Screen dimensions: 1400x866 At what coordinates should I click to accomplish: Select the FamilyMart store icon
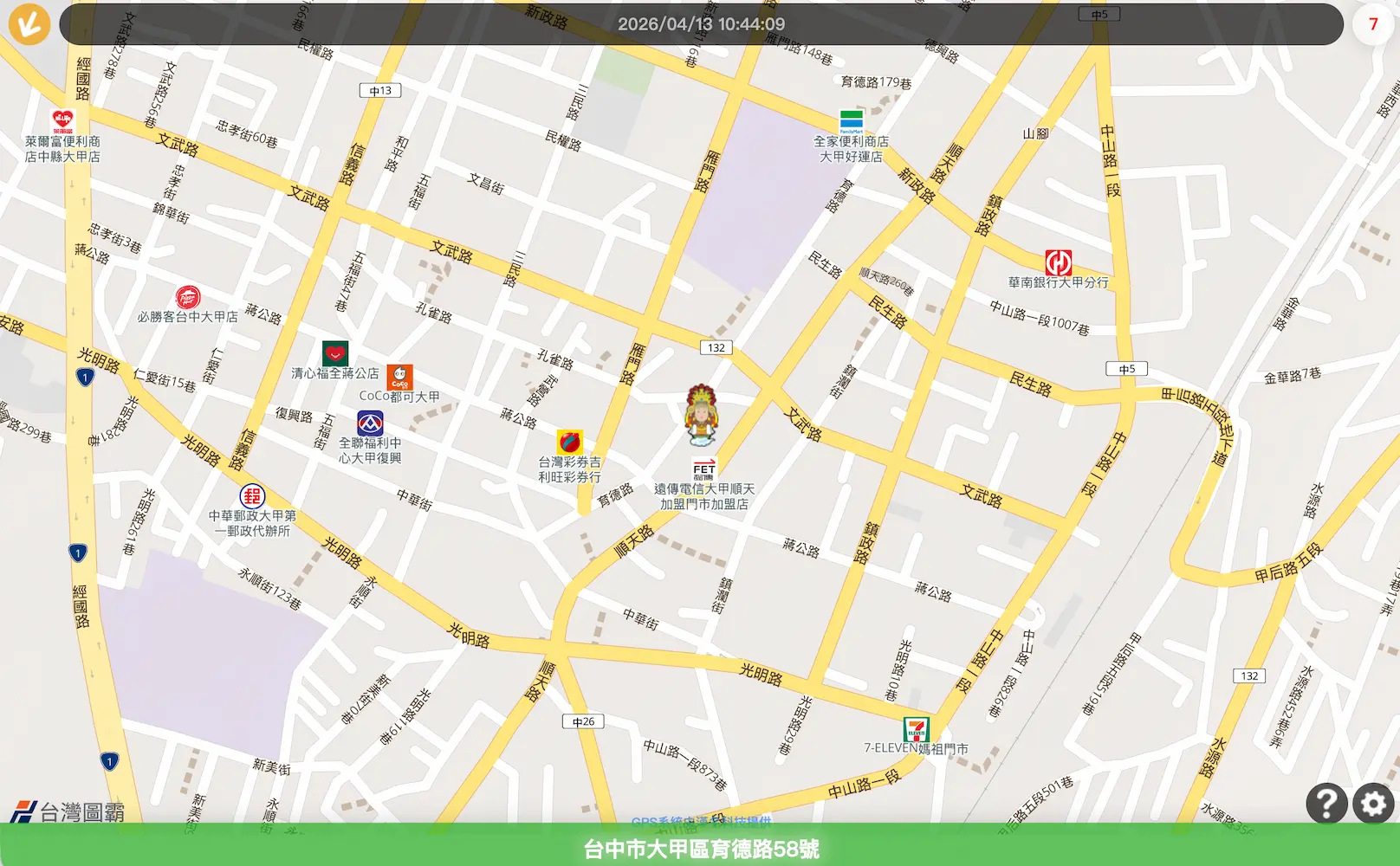851,121
